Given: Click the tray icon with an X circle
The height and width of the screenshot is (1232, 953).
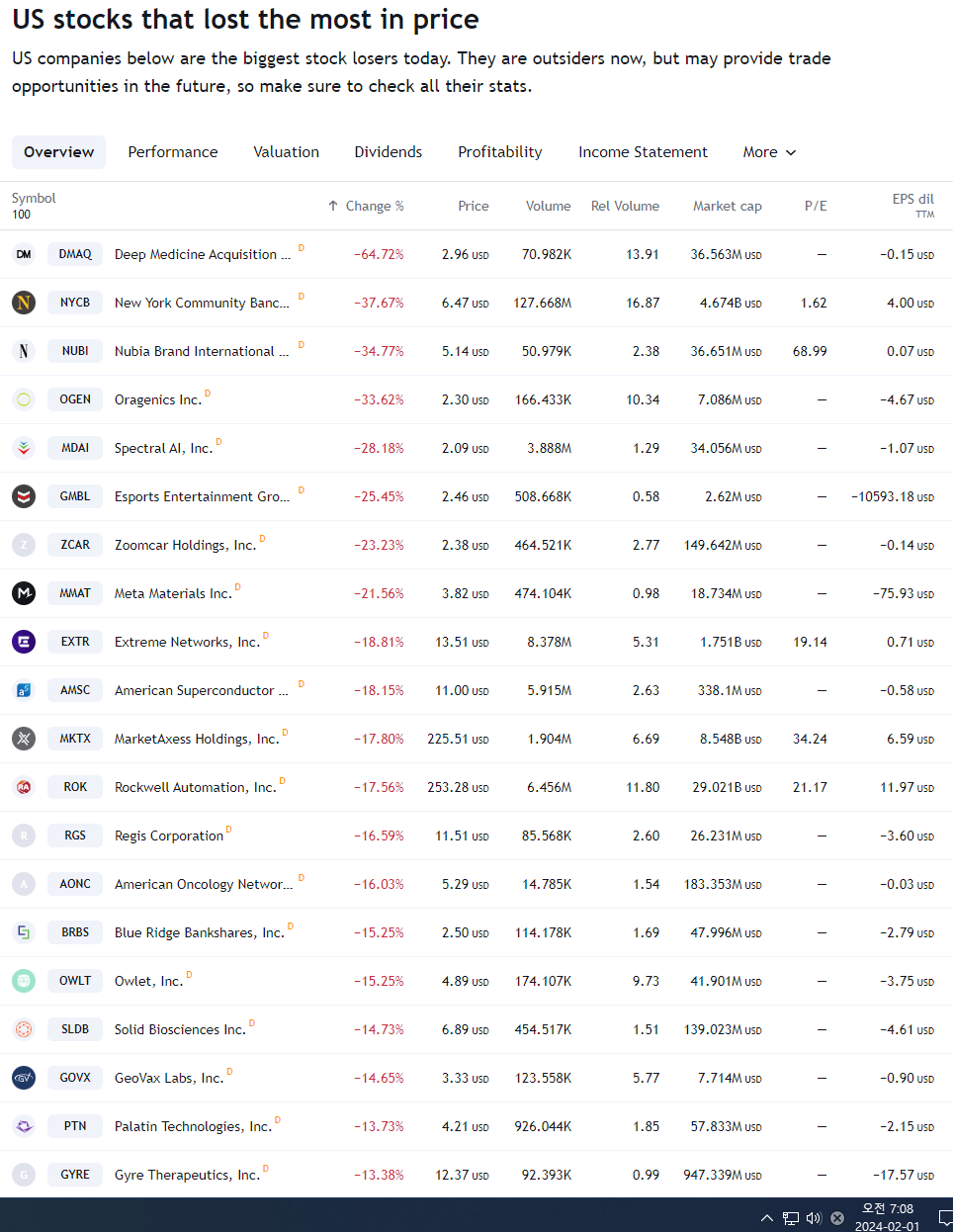Looking at the screenshot, I should 837,1218.
